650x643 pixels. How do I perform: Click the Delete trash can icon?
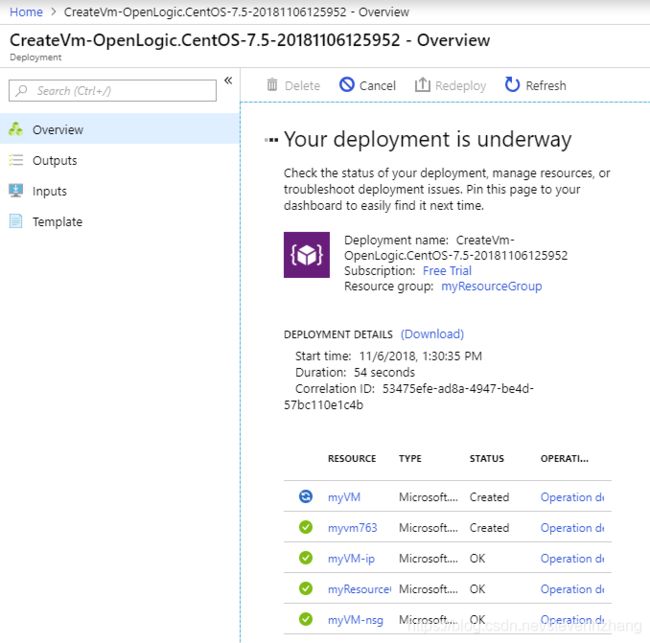click(x=272, y=85)
